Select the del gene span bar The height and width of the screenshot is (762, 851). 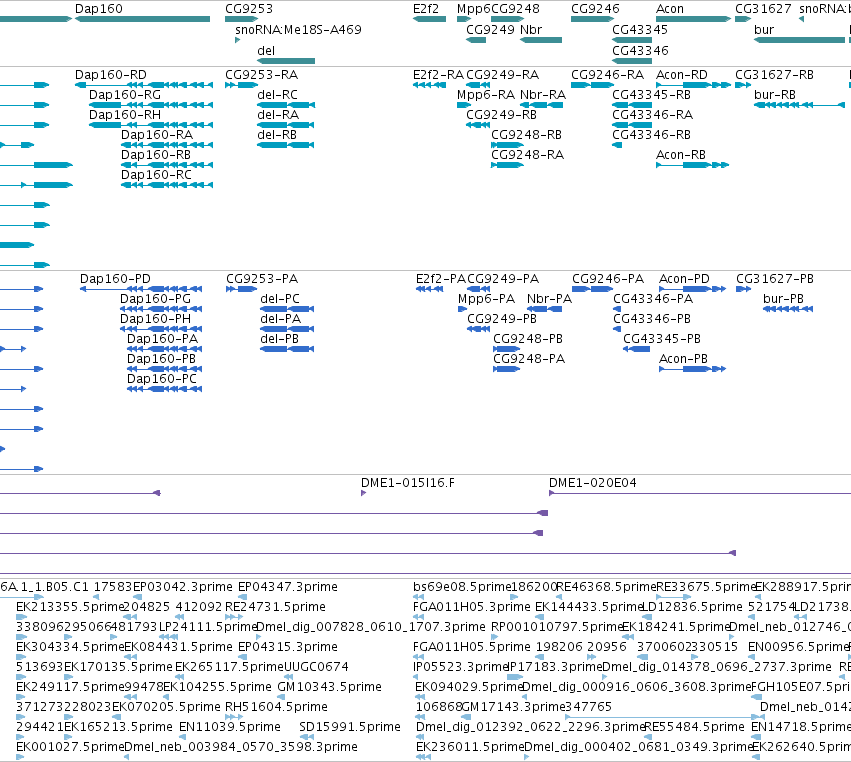point(286,61)
